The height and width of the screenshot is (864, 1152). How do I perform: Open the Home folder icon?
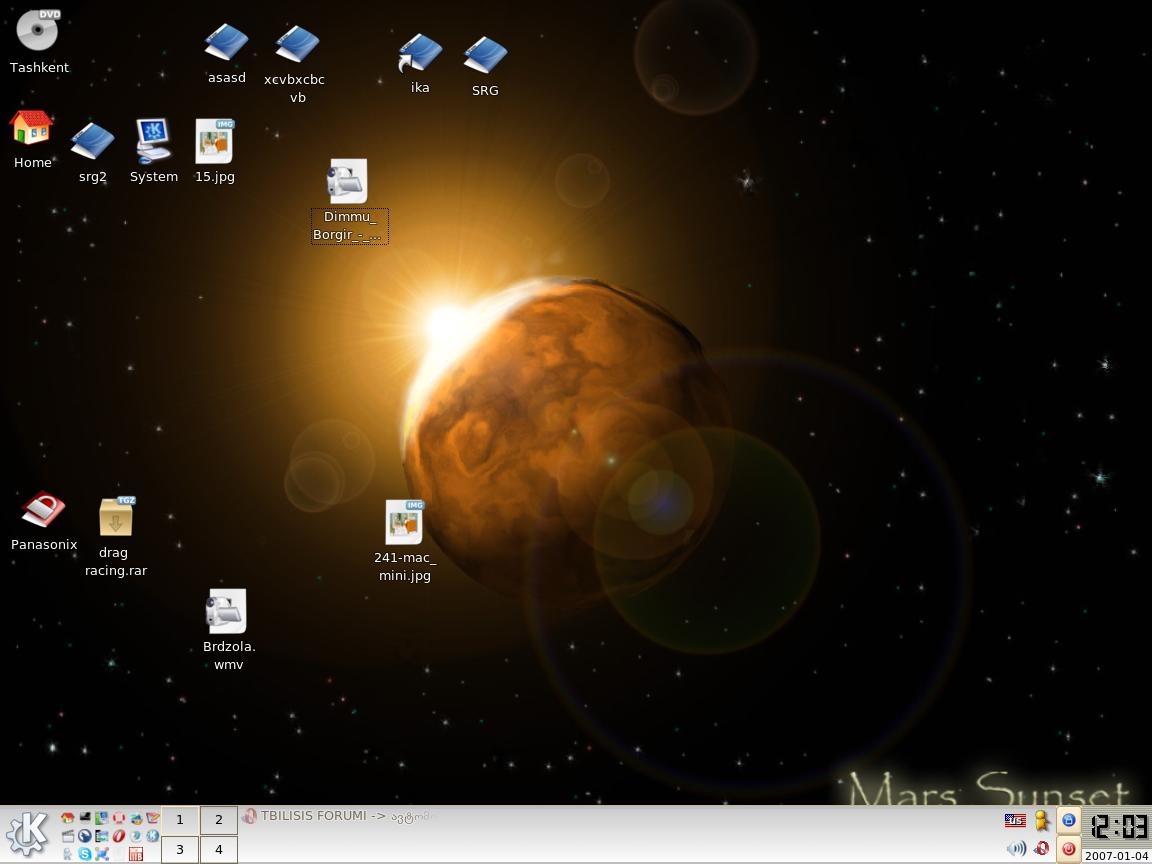(32, 130)
